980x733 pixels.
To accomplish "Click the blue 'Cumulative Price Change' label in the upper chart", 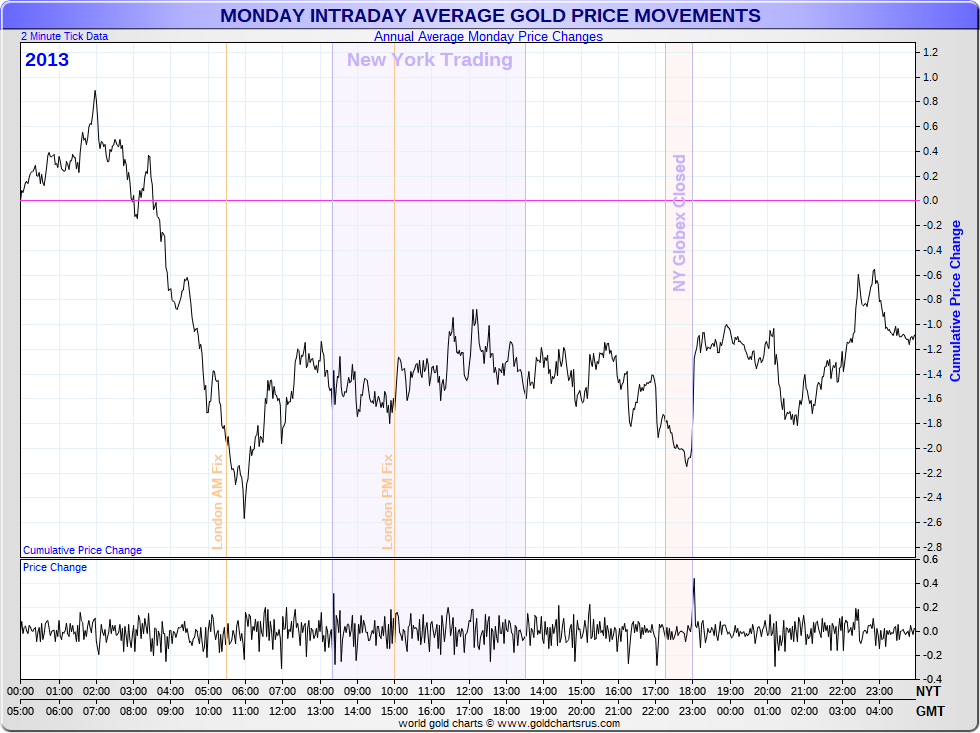I will 82,550.
